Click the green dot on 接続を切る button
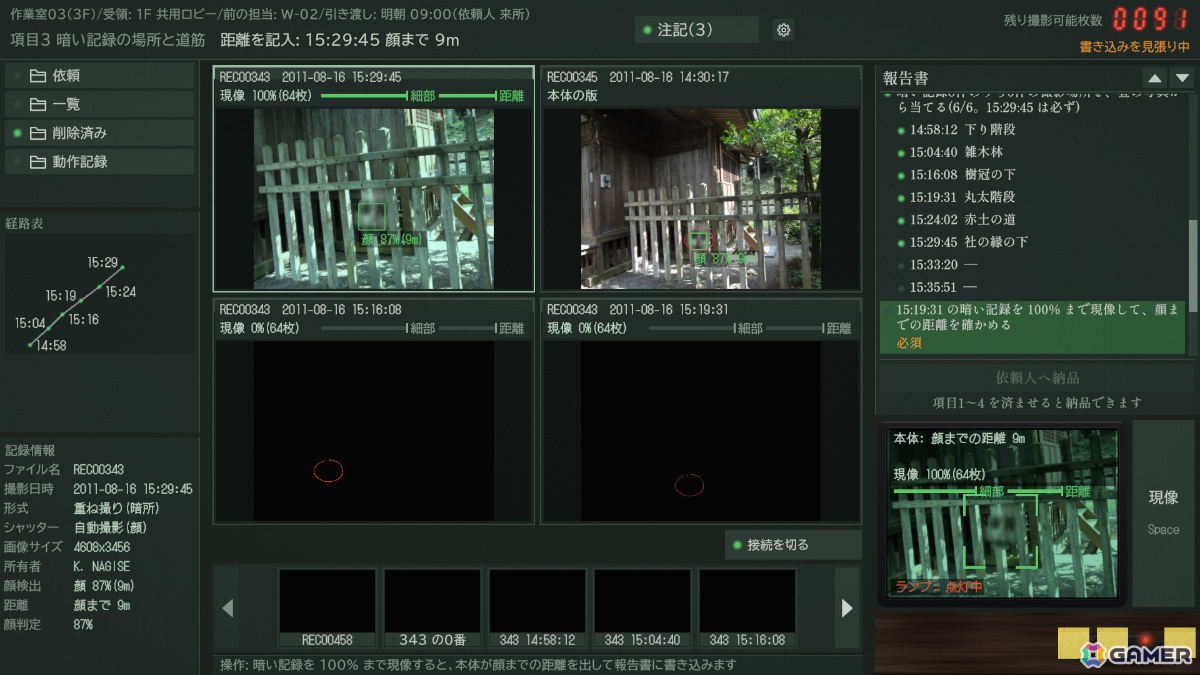1200x675 pixels. (737, 545)
